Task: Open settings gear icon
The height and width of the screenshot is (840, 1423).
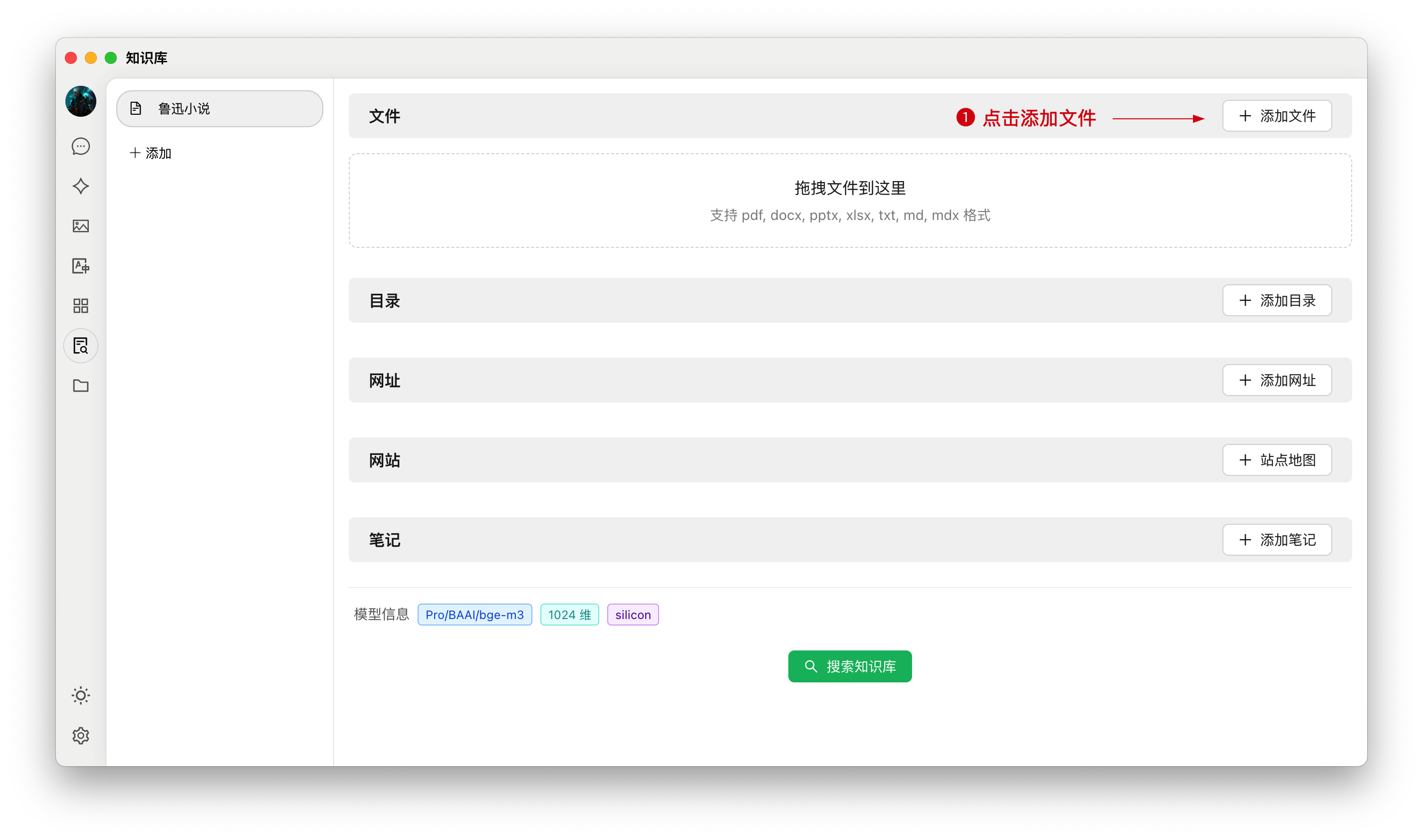Action: (x=81, y=735)
